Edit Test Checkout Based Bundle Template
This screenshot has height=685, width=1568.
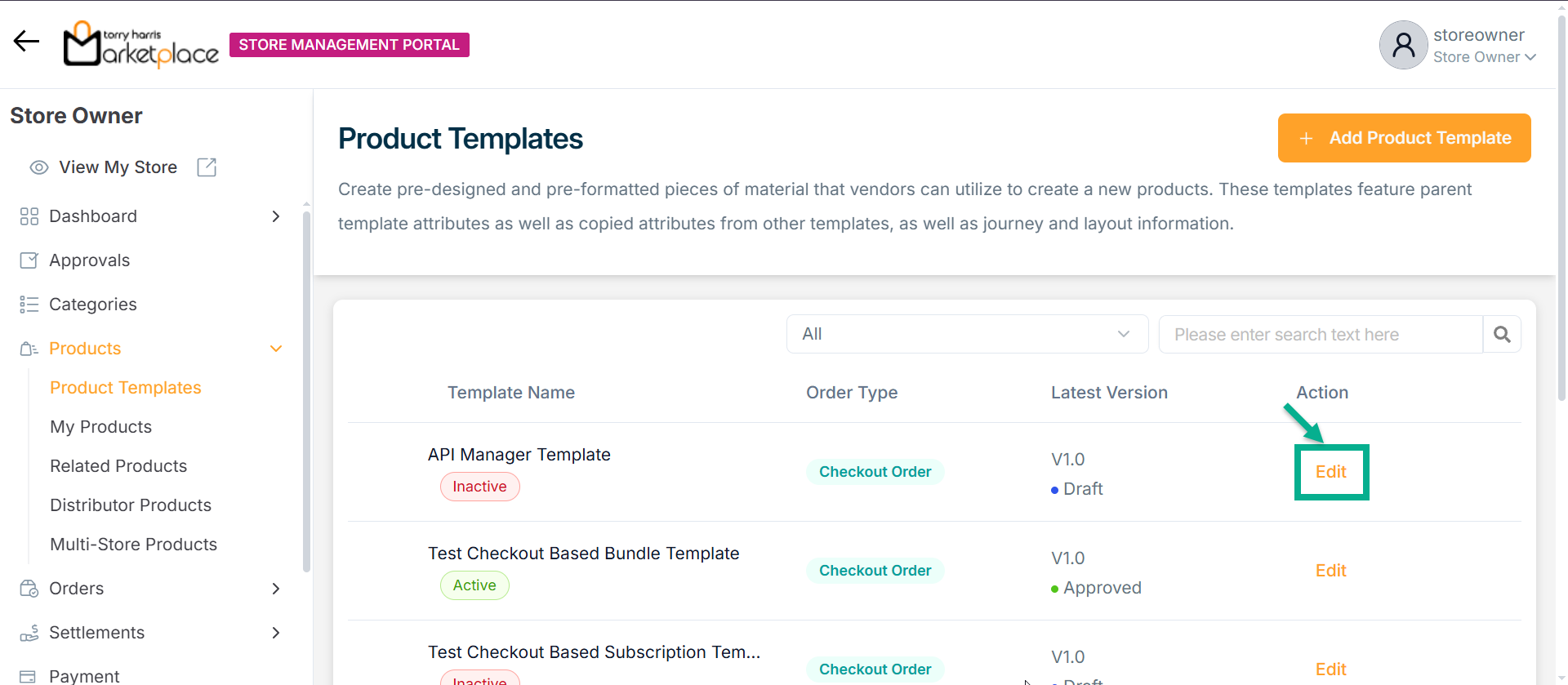pyautogui.click(x=1330, y=571)
